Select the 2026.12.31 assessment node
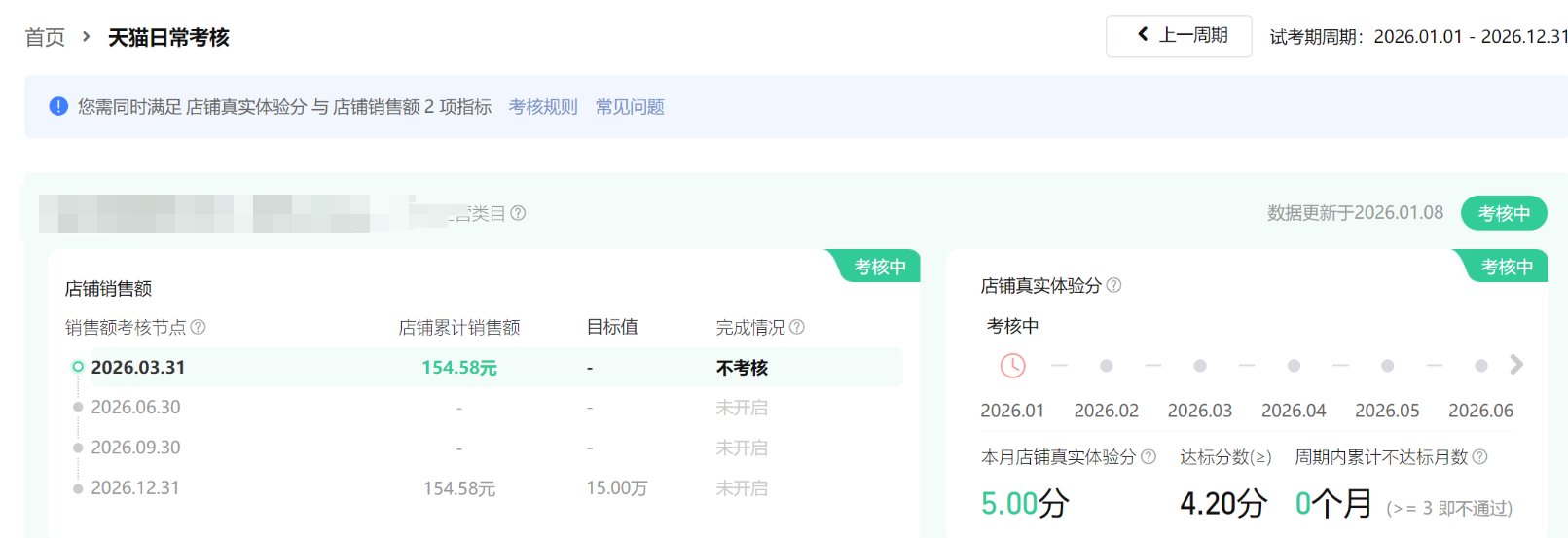The image size is (1568, 538). (135, 487)
